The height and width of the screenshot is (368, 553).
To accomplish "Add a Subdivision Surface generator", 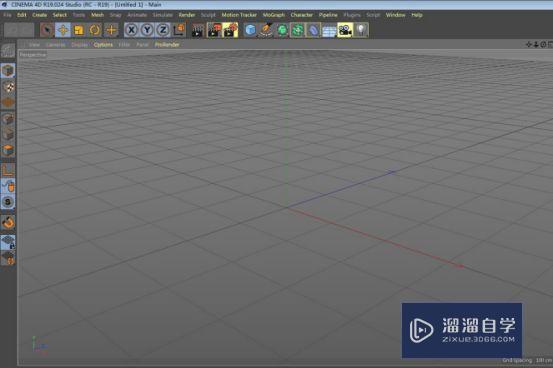I will click(282, 30).
